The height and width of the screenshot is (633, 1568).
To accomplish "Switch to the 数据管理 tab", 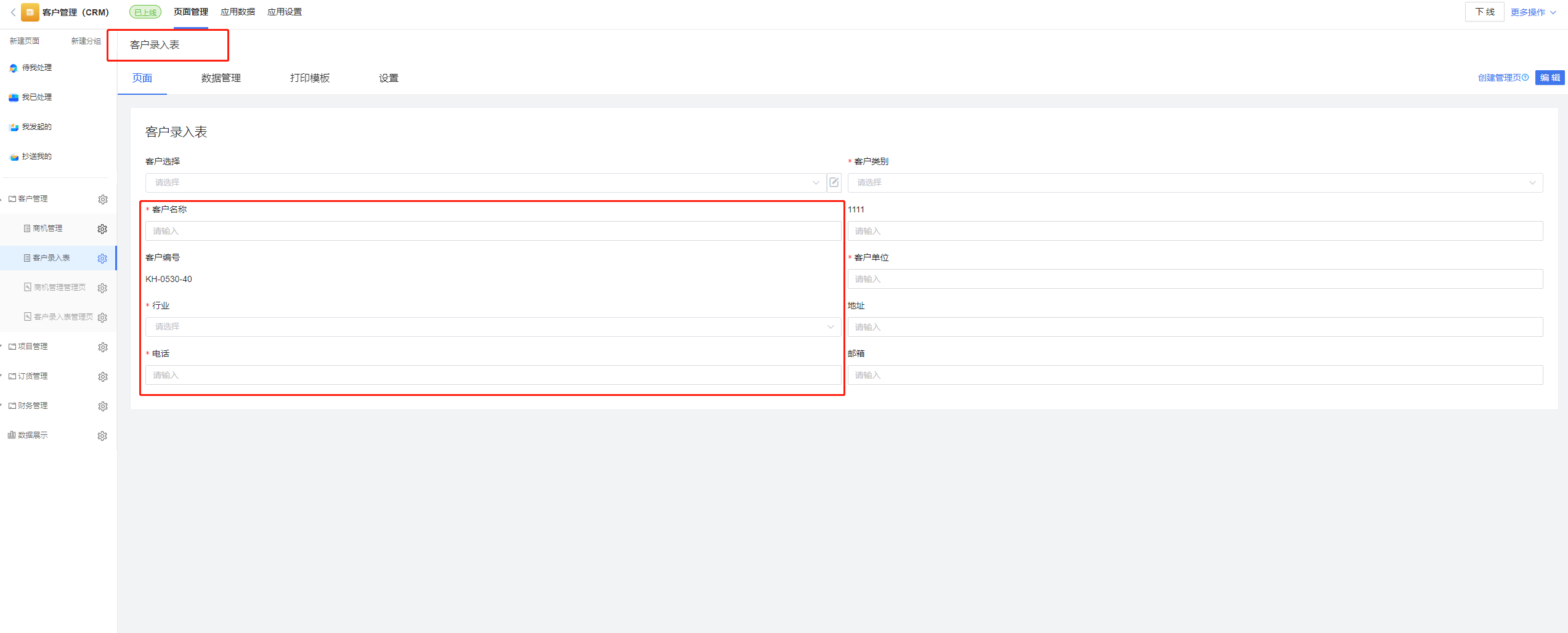I will click(221, 78).
